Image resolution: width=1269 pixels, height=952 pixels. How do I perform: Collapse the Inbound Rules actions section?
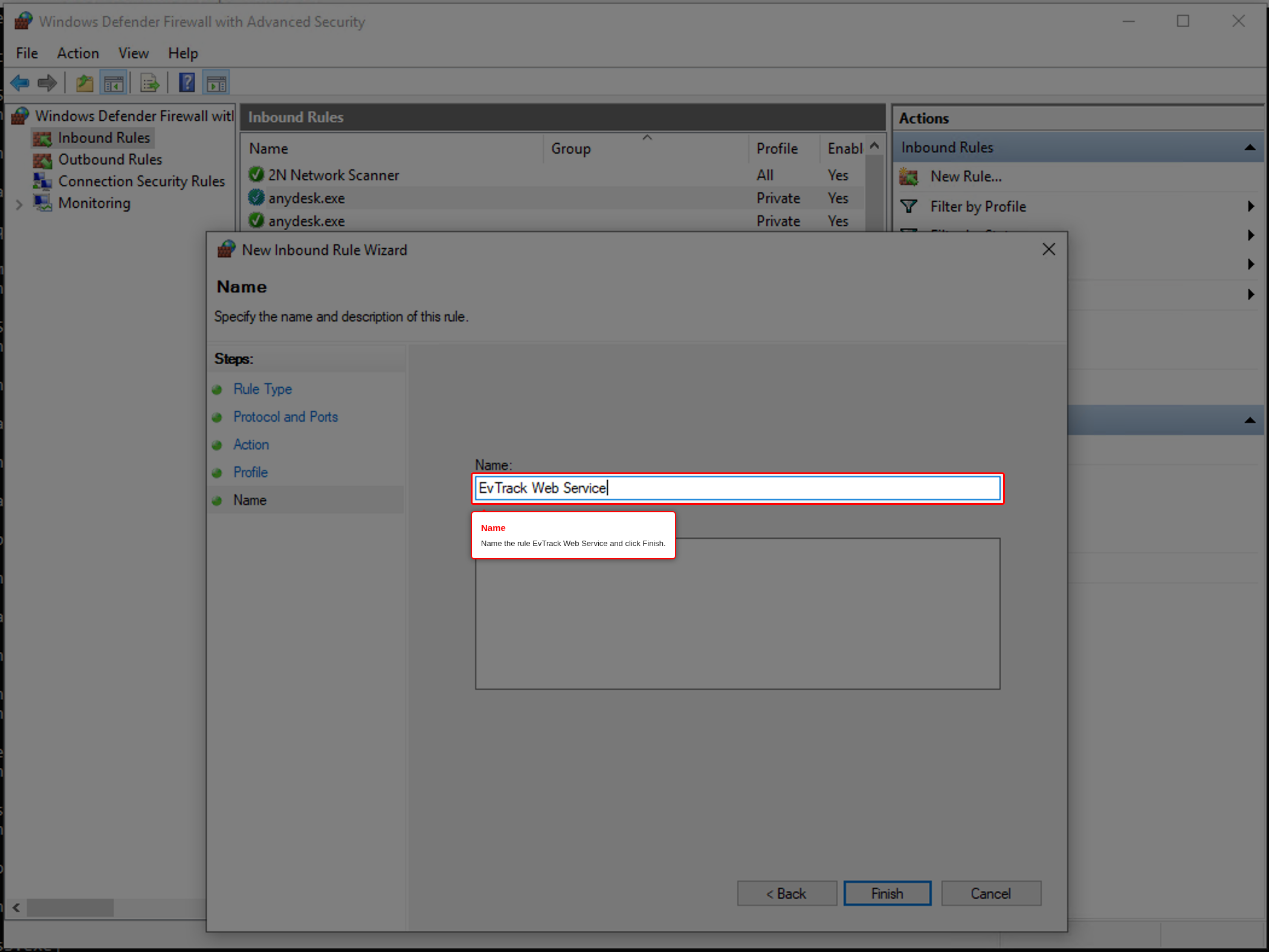coord(1250,147)
